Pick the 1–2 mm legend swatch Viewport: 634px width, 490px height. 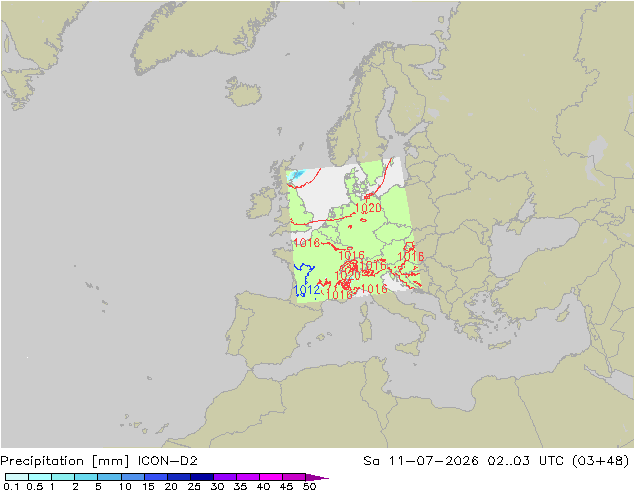coord(63,477)
